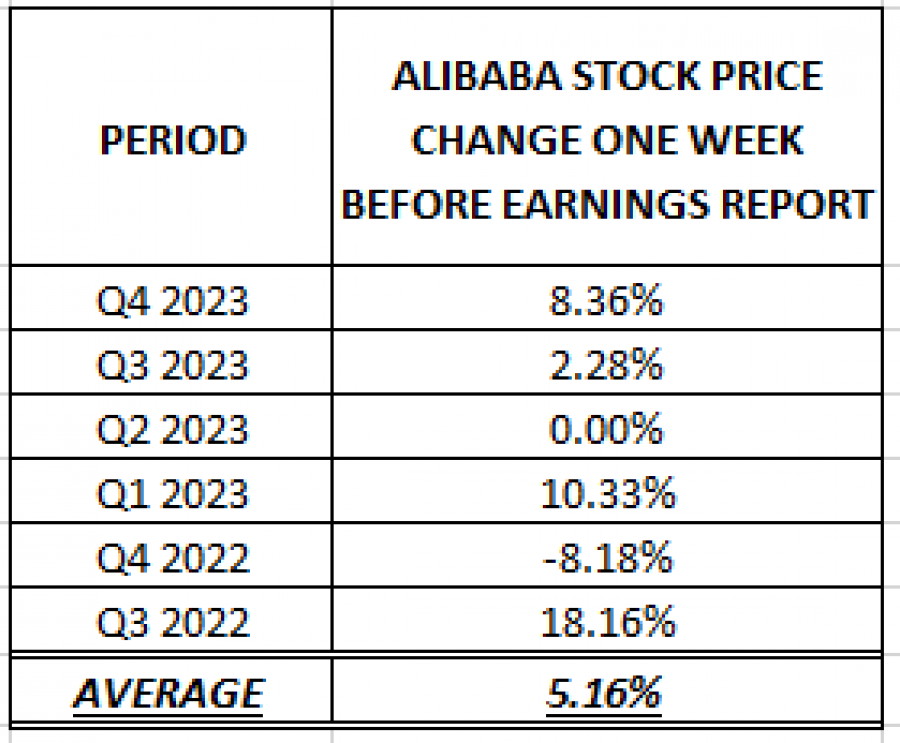Click the Q4 2022 period cell
Screen dimensions: 900x743
pos(171,555)
